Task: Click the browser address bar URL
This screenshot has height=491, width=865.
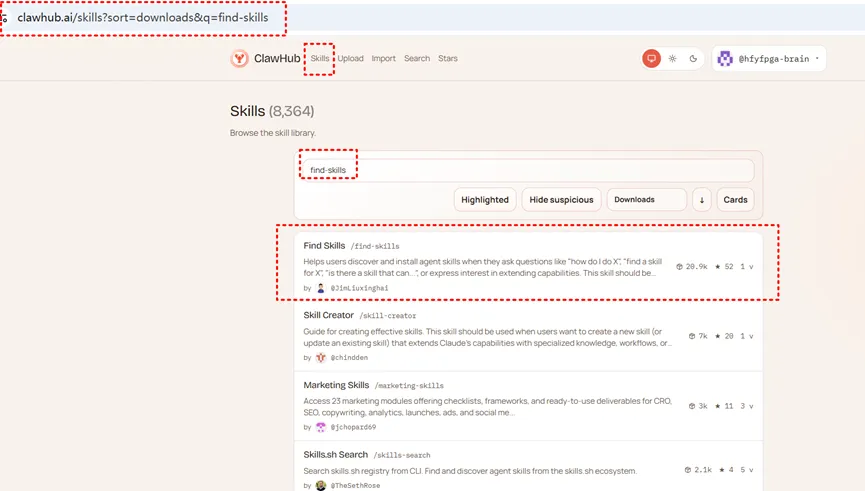Action: click(143, 18)
